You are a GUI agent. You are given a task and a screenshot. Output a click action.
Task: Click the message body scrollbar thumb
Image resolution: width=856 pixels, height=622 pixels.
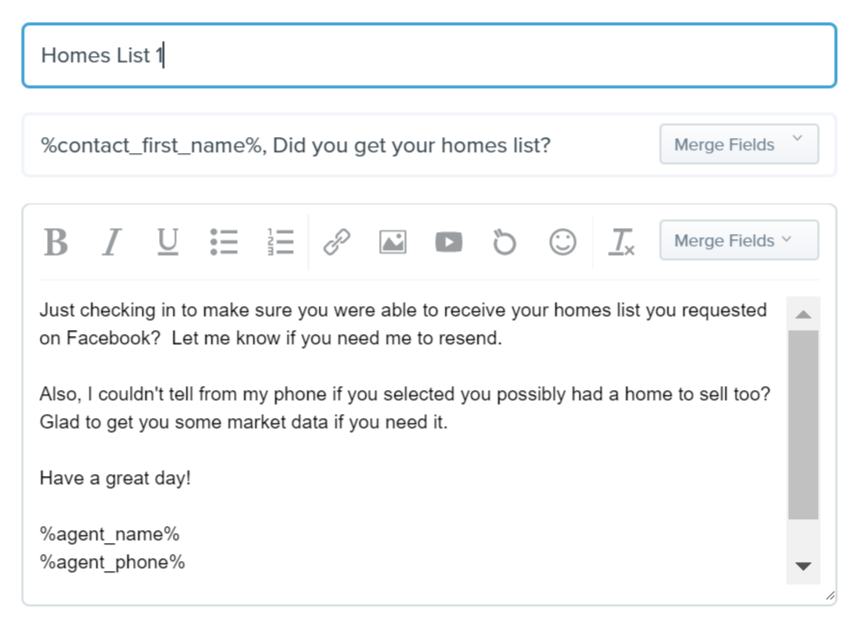pos(803,424)
